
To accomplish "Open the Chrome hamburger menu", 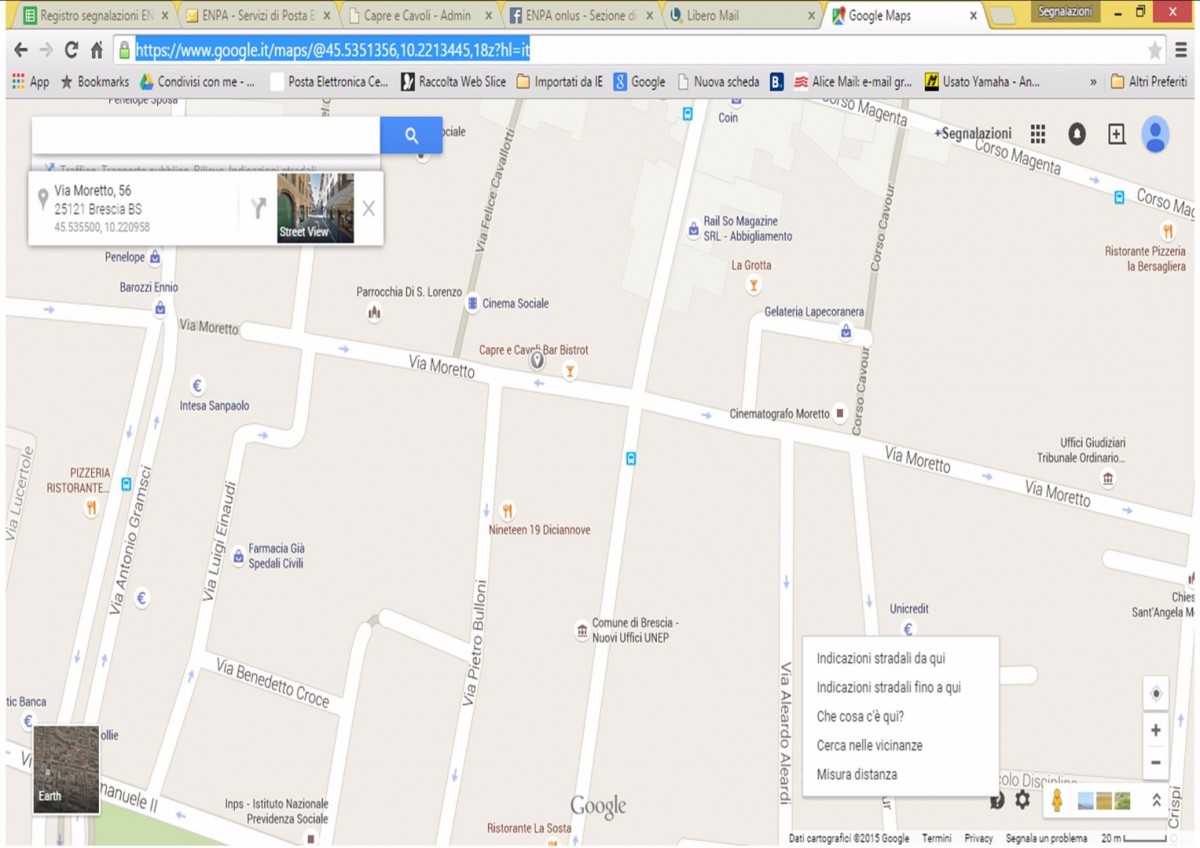I will tap(1181, 50).
